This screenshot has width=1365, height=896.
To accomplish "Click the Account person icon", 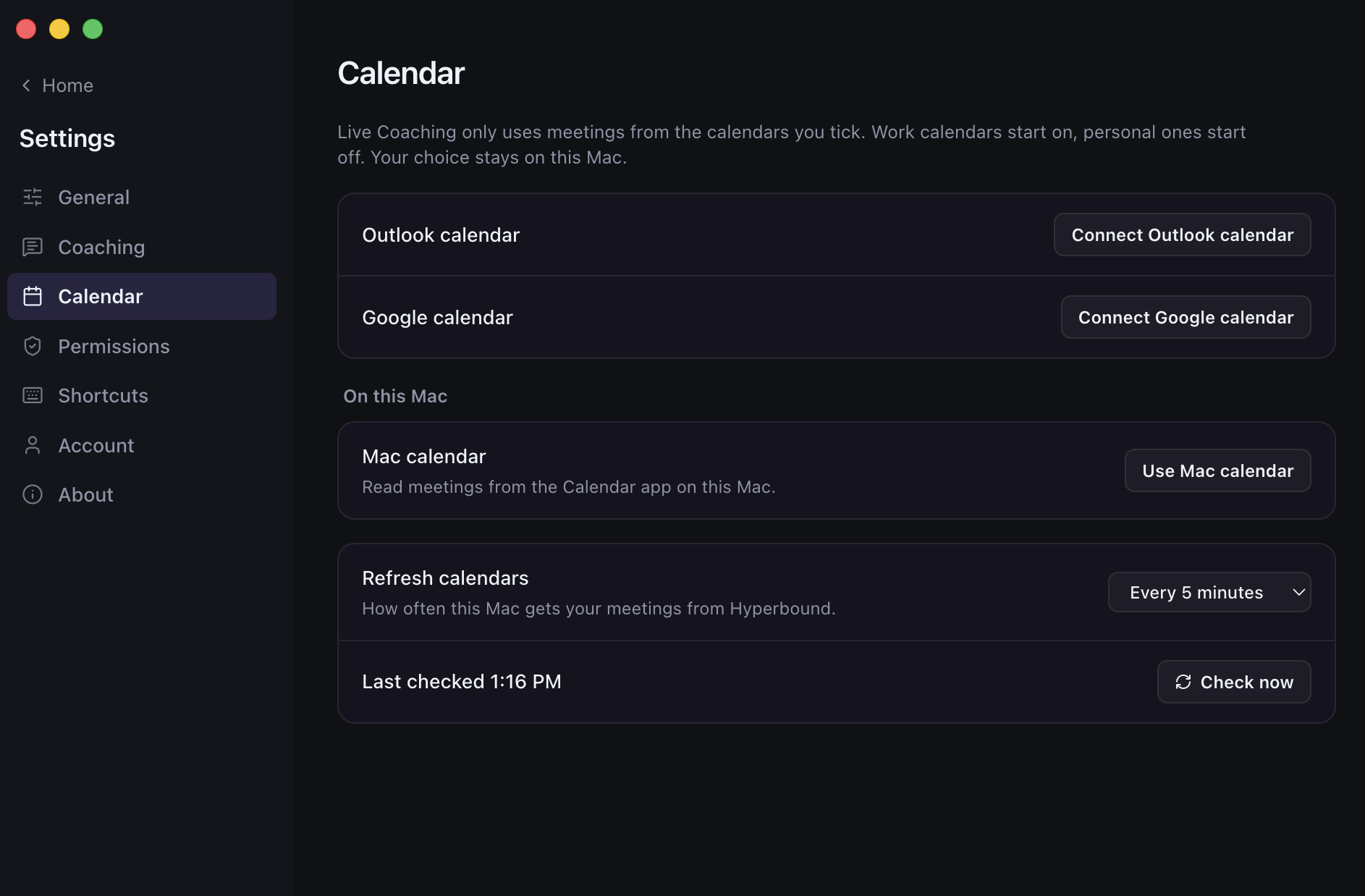I will [x=33, y=445].
